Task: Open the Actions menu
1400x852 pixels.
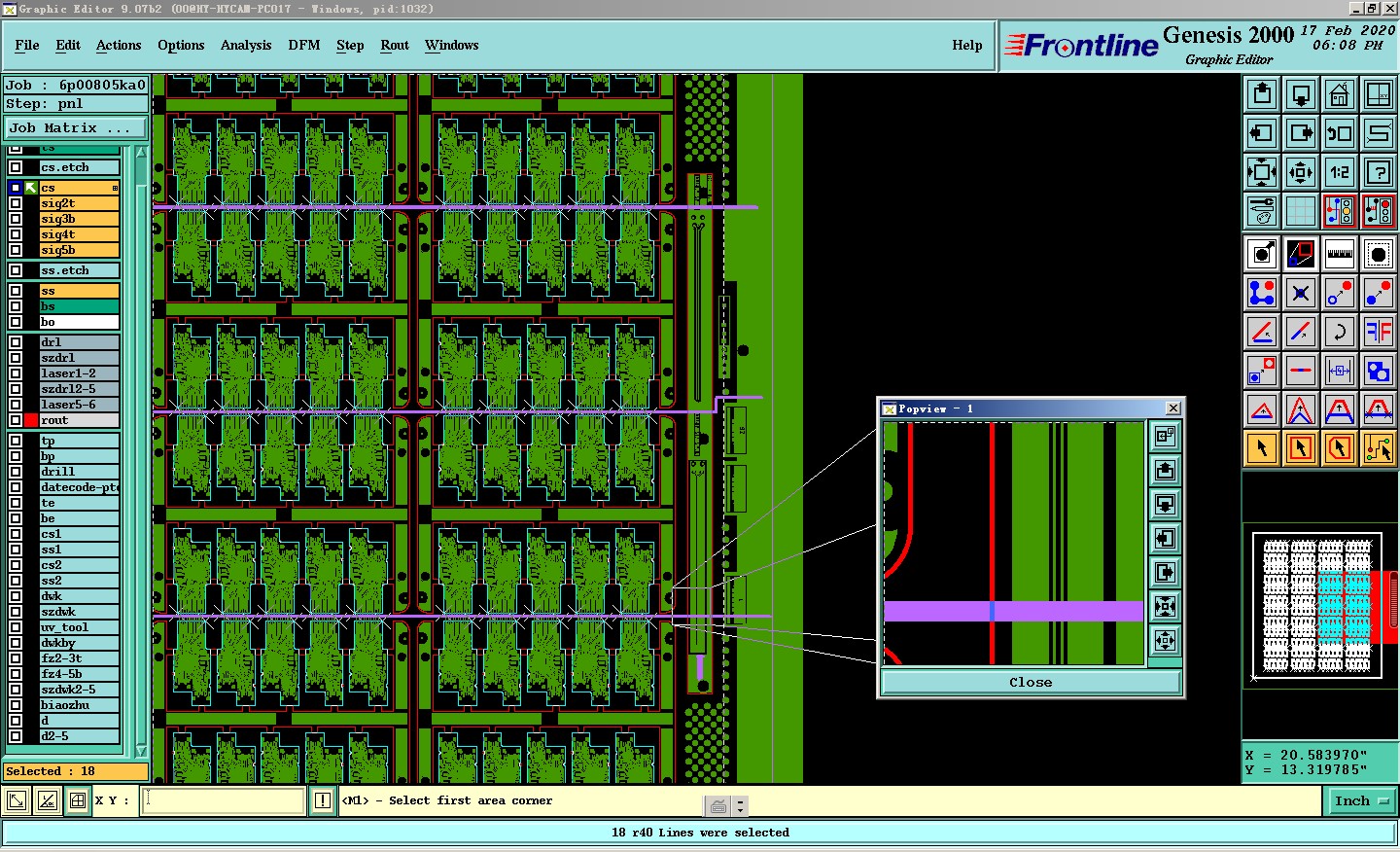Action: click(x=119, y=45)
